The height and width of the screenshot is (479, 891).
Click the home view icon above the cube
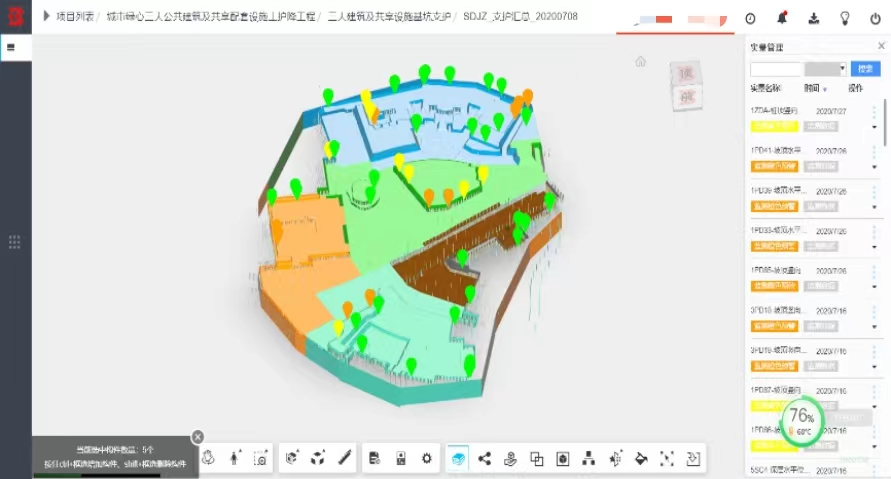[x=641, y=61]
